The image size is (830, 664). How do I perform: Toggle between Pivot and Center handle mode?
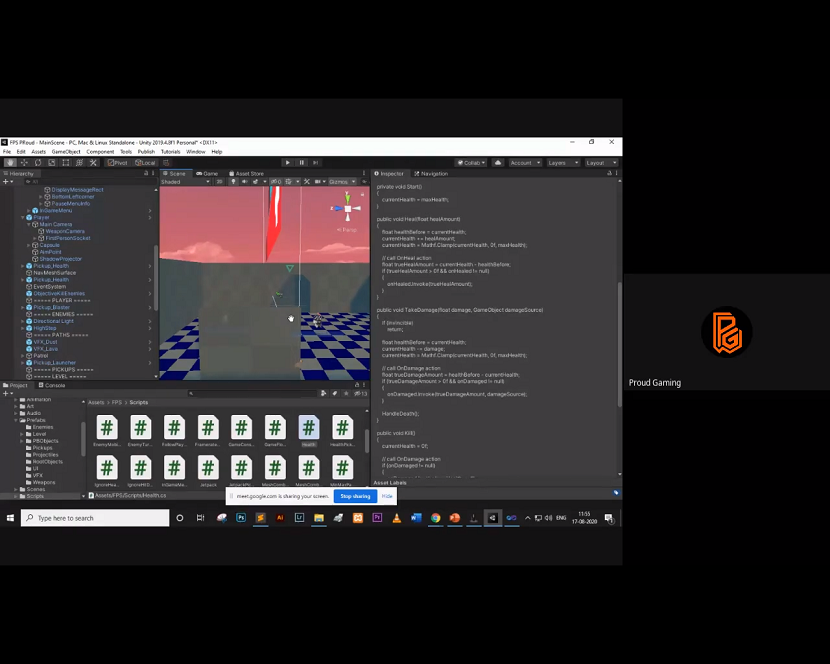(120, 162)
